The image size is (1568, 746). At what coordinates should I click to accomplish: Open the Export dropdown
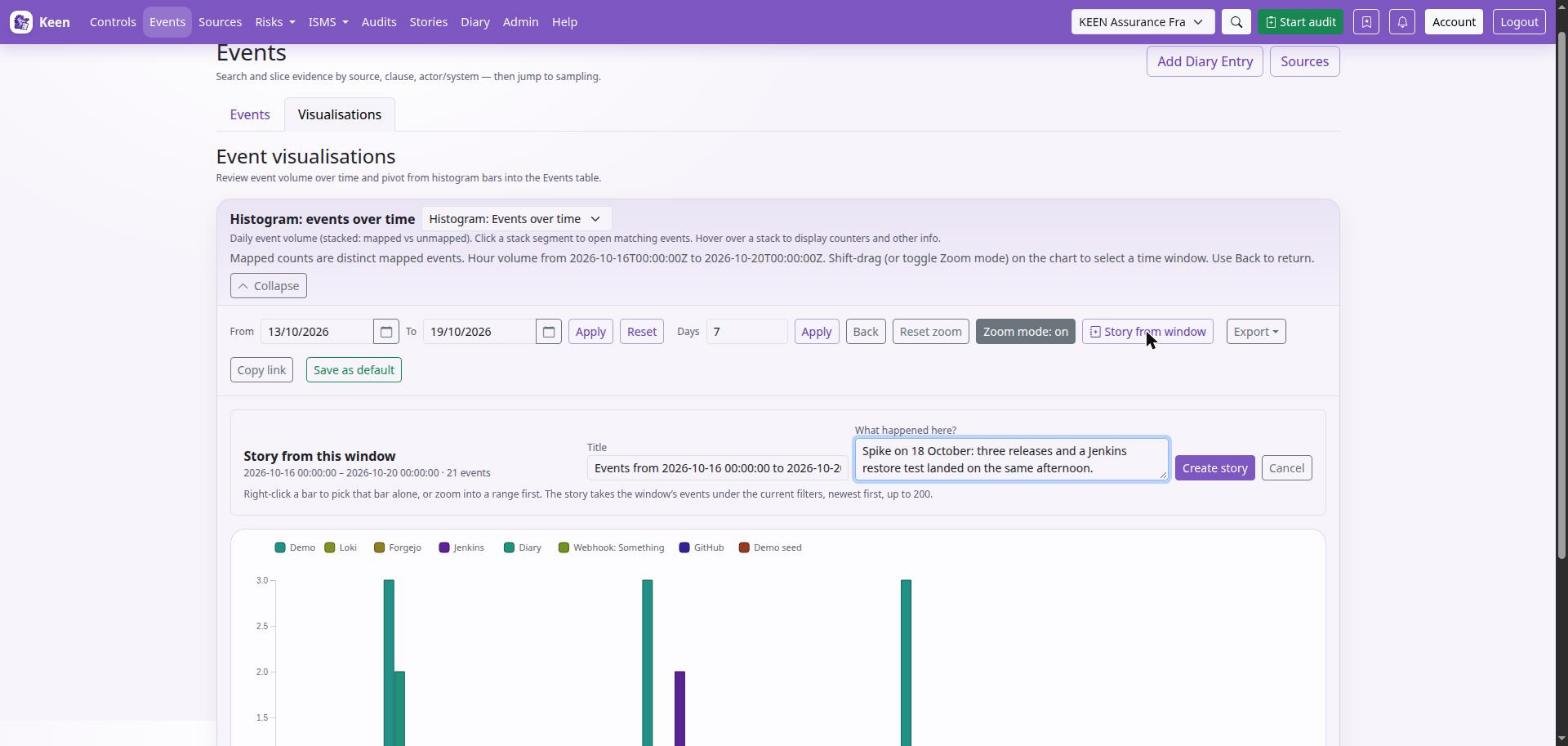1256,332
